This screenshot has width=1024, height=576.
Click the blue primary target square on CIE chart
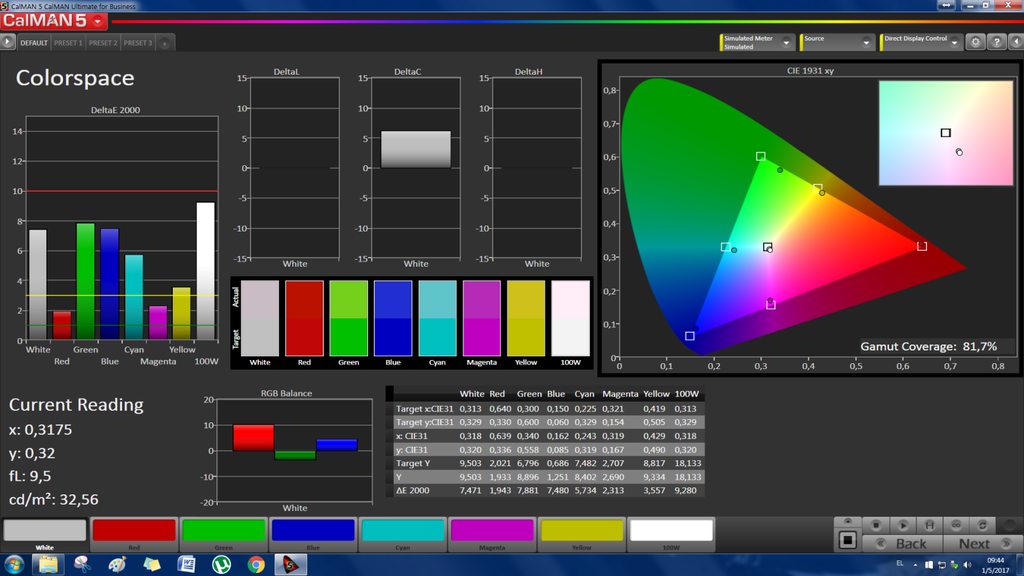pyautogui.click(x=690, y=336)
